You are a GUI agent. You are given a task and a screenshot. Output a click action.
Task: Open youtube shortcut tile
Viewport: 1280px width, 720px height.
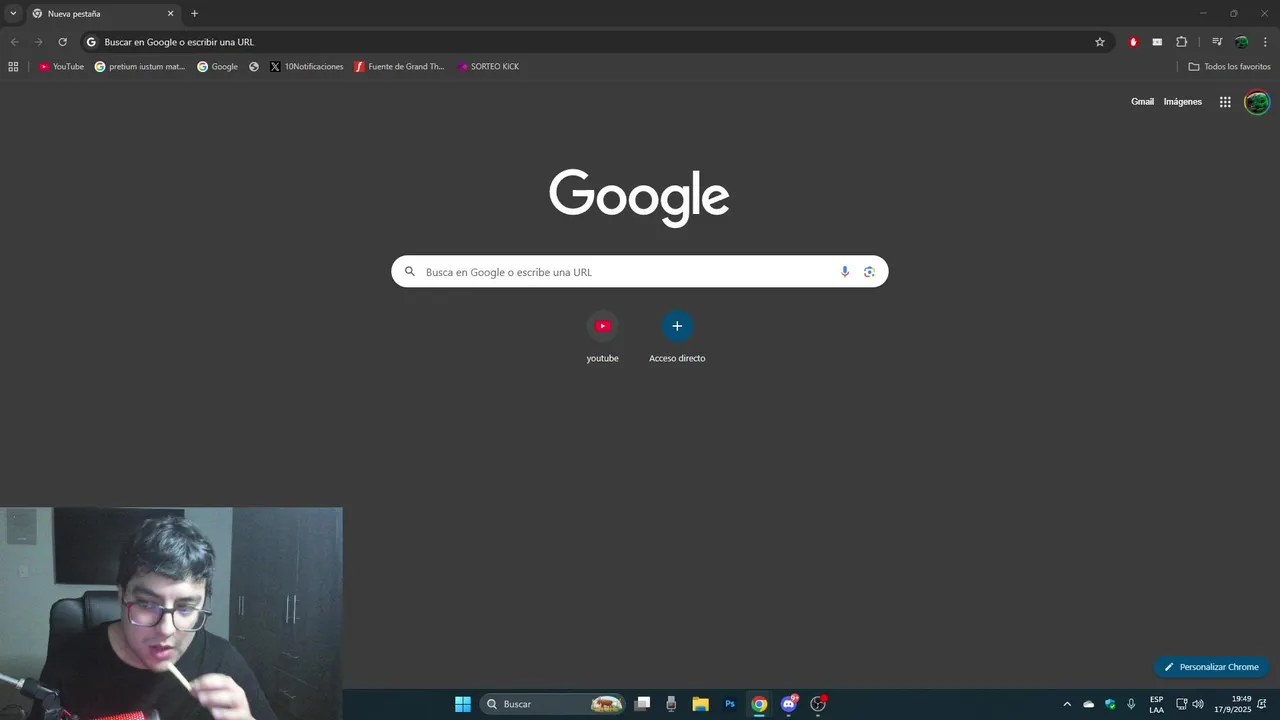(602, 337)
